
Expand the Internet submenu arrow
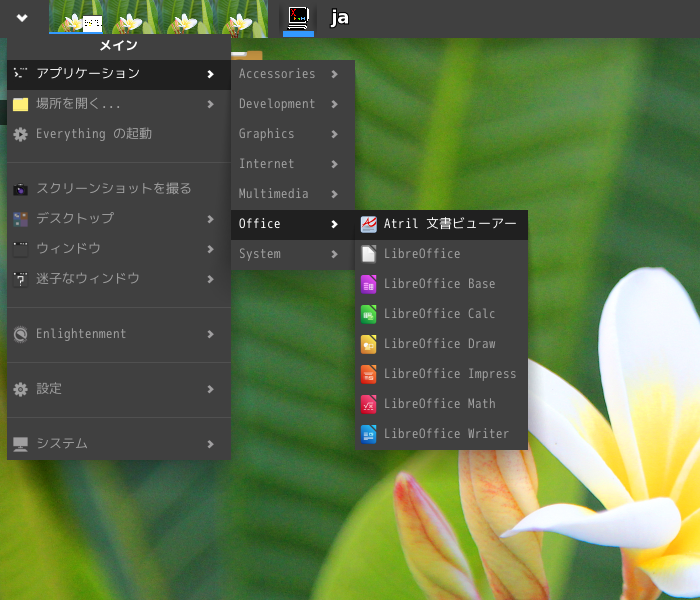[334, 164]
